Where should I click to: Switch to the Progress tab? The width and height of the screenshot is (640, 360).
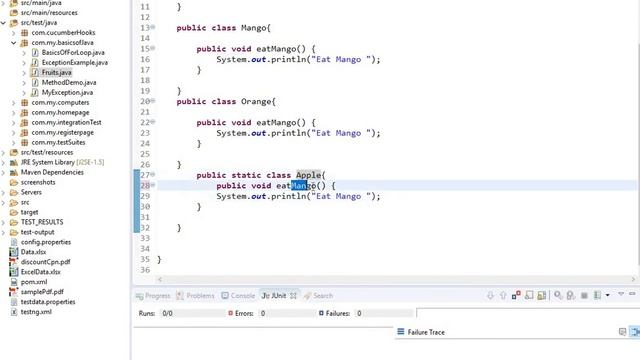153,296
